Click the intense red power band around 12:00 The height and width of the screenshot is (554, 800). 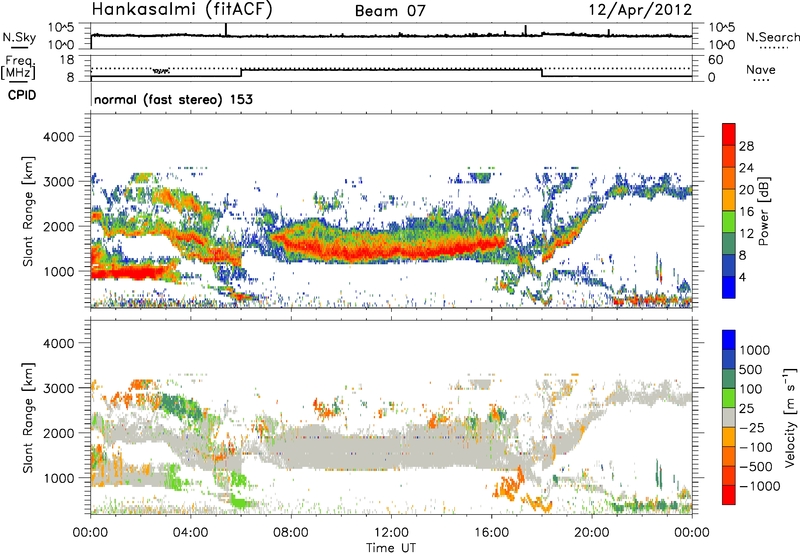pos(391,250)
